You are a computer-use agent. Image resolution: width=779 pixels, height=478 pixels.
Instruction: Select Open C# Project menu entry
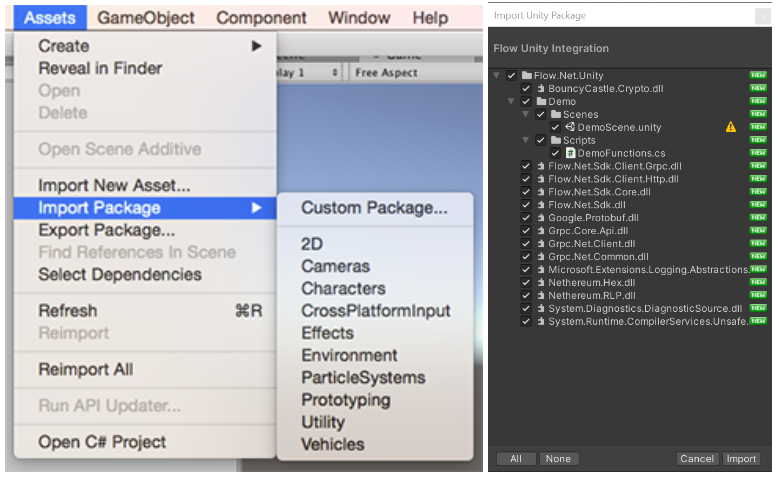(145, 442)
